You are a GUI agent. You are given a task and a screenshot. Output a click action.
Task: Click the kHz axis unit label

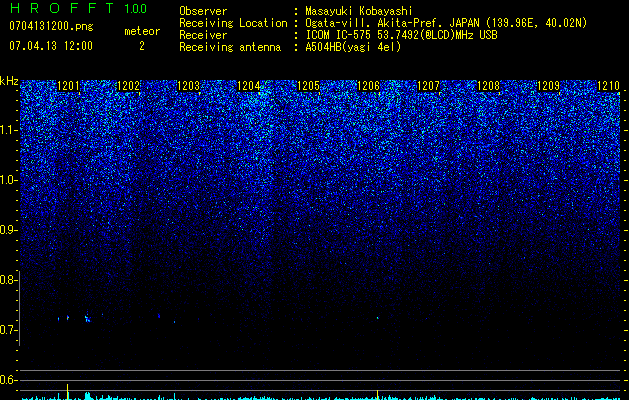pos(9,81)
